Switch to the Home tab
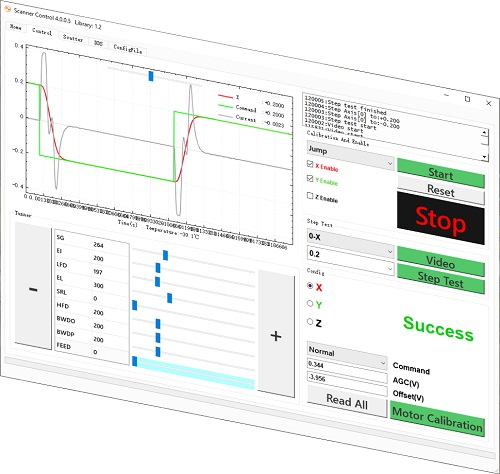The height and width of the screenshot is (474, 500). click(x=15, y=27)
